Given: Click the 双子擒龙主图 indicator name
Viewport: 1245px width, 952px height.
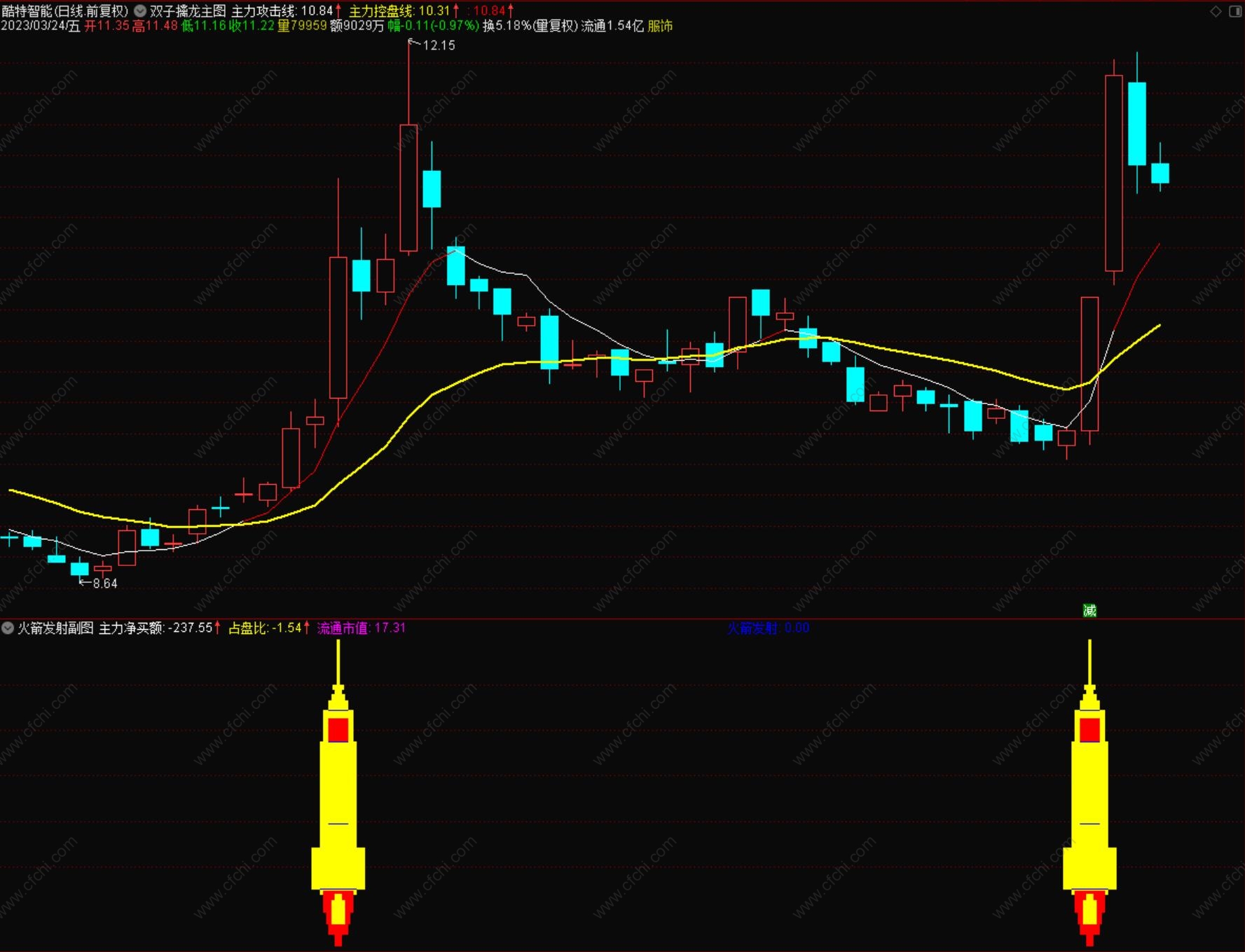Looking at the screenshot, I should click(x=188, y=11).
